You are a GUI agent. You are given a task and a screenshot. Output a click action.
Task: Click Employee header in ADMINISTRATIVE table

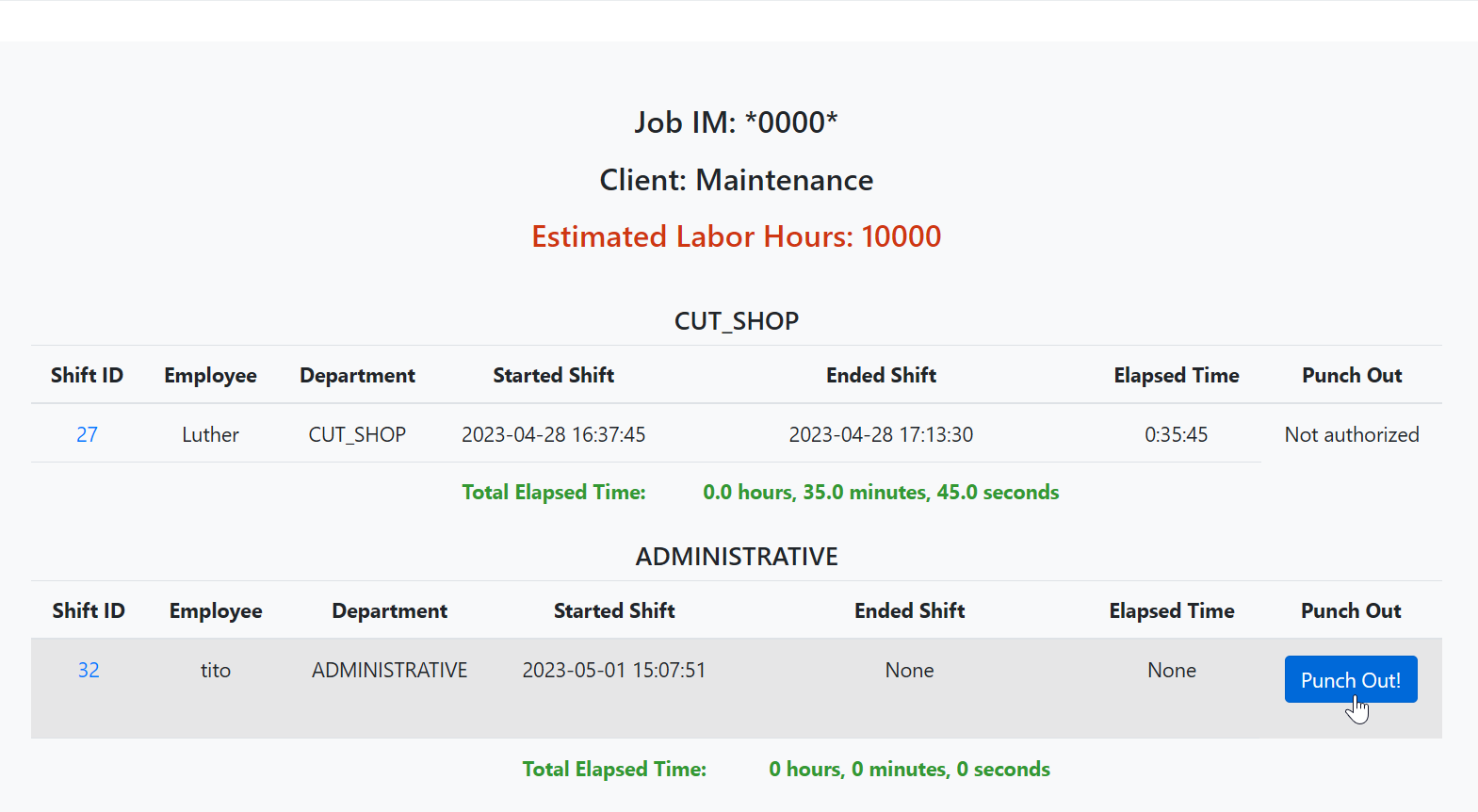(x=216, y=610)
